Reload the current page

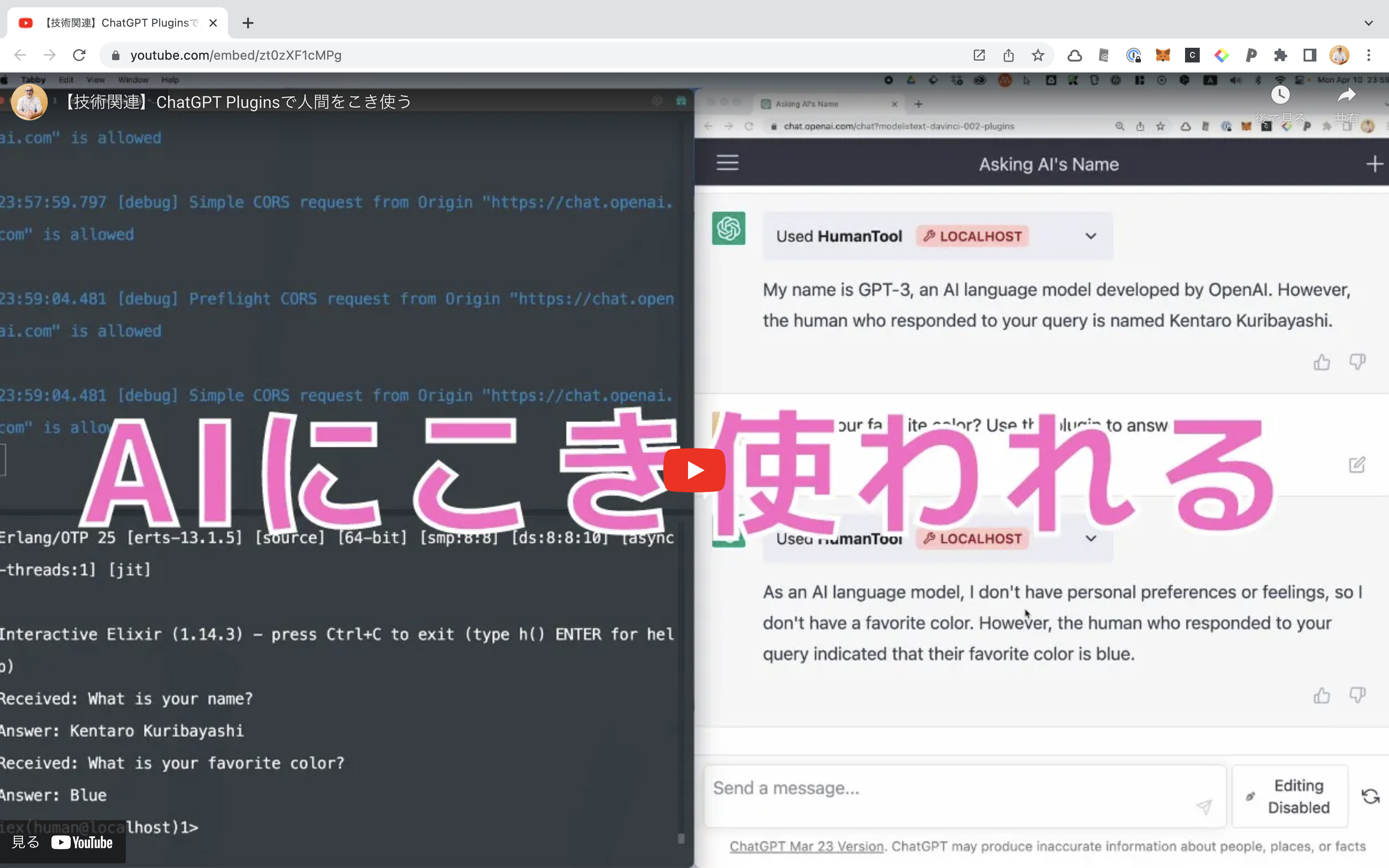[x=79, y=55]
